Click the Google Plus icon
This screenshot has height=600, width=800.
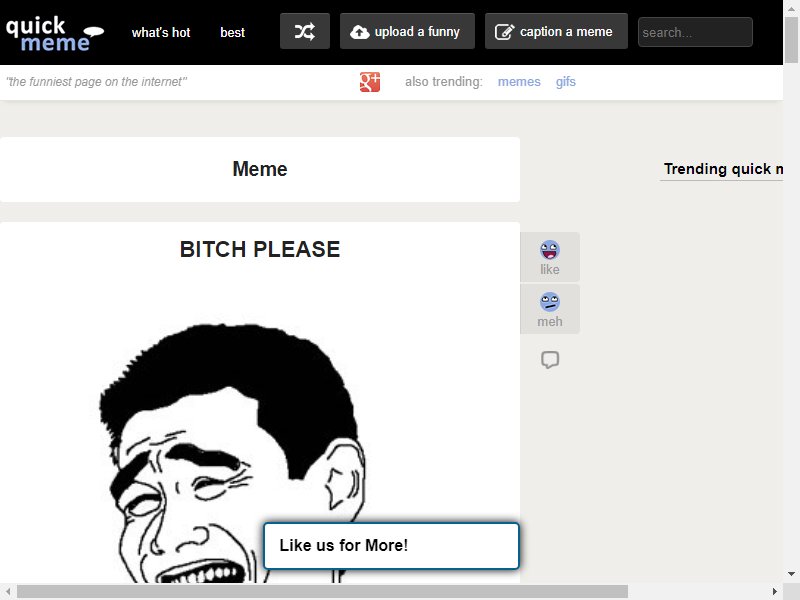[x=370, y=82]
